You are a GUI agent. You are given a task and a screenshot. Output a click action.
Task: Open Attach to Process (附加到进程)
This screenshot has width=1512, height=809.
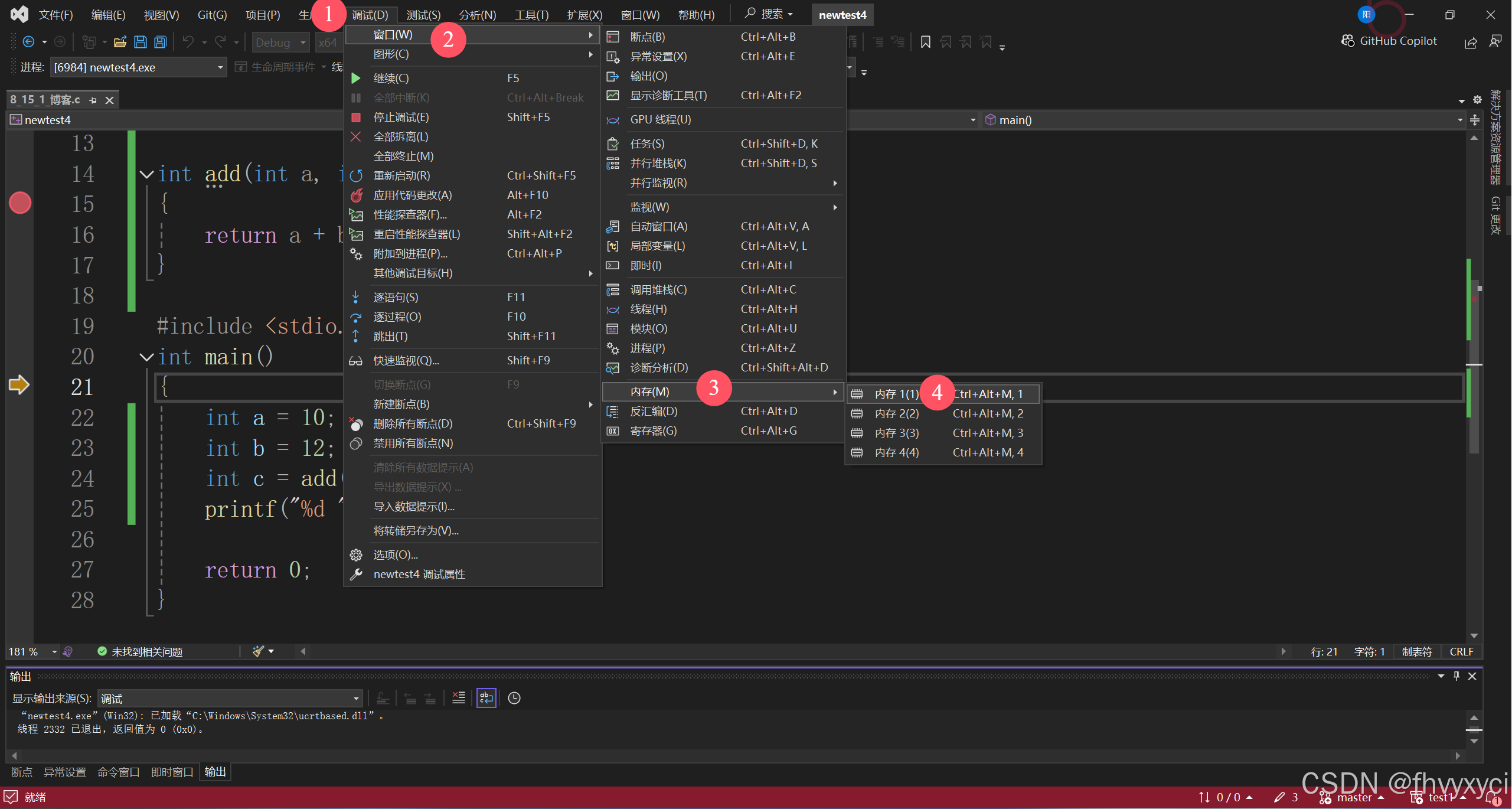472,253
